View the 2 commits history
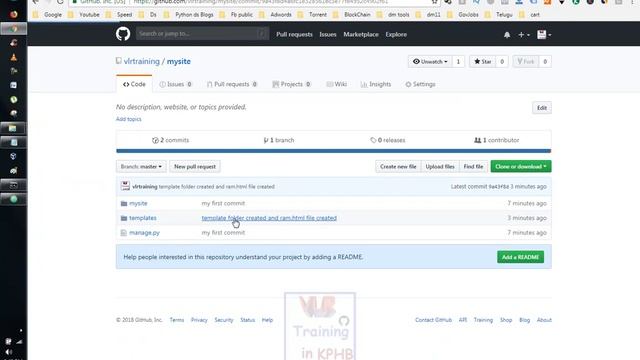The height and width of the screenshot is (360, 640). (x=170, y=140)
